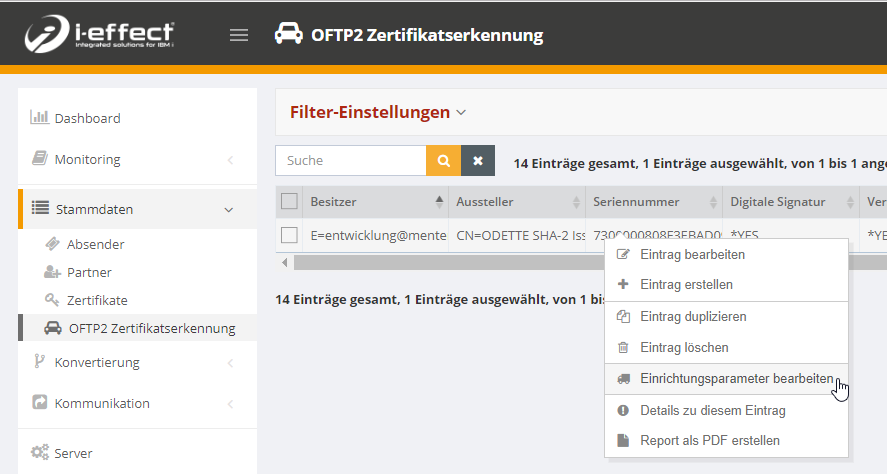887x474 pixels.
Task: Open the Absender sidebar entry
Action: pos(95,244)
